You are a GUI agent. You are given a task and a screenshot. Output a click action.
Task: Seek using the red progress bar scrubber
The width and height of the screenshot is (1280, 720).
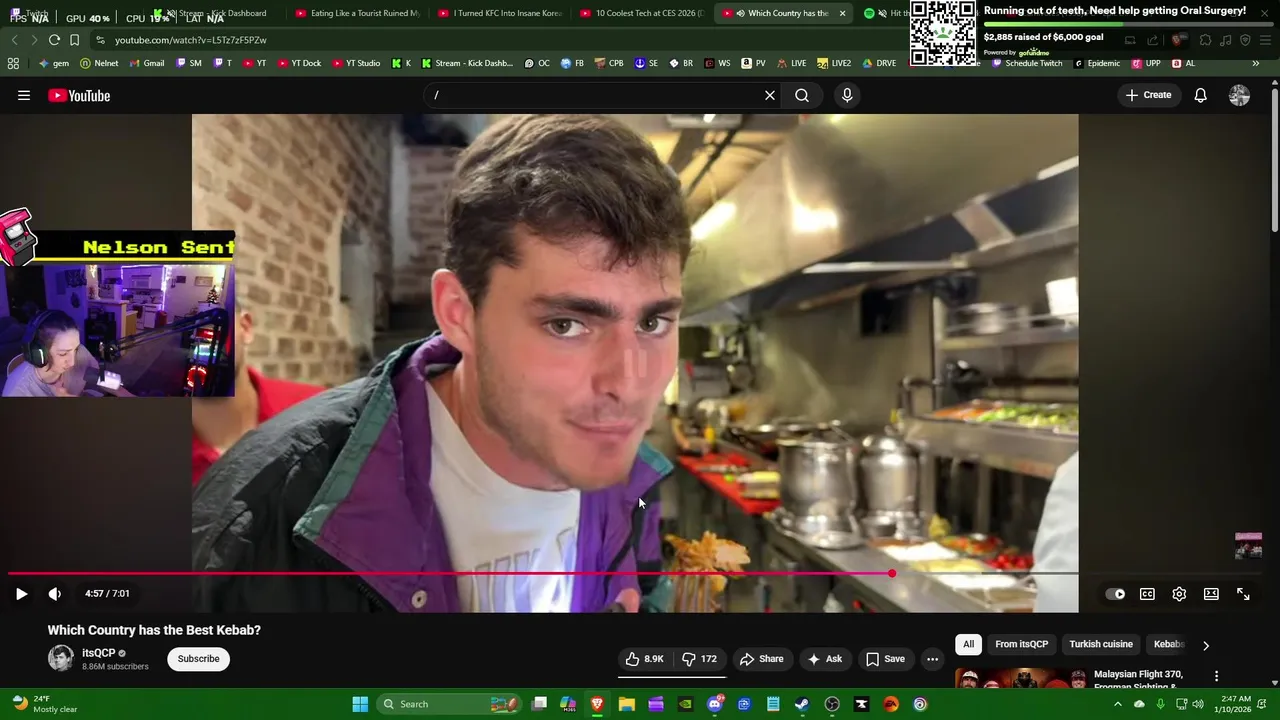click(891, 573)
